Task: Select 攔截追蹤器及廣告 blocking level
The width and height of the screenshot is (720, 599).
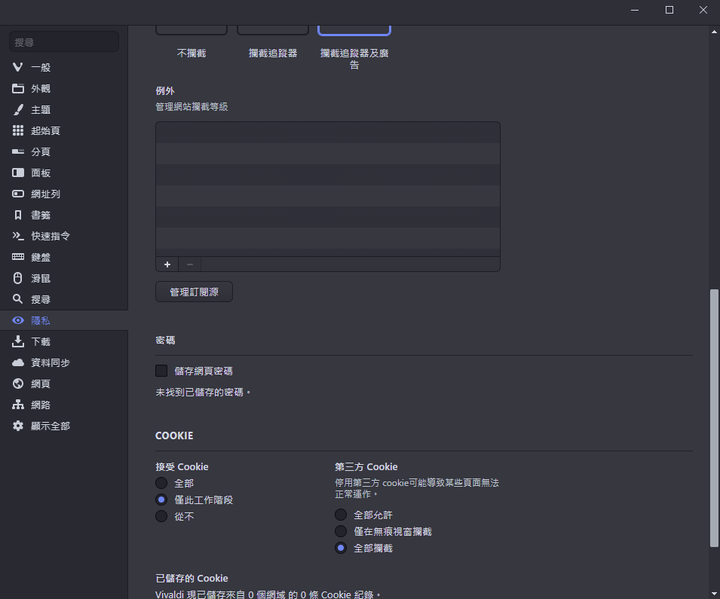Action: [x=354, y=59]
